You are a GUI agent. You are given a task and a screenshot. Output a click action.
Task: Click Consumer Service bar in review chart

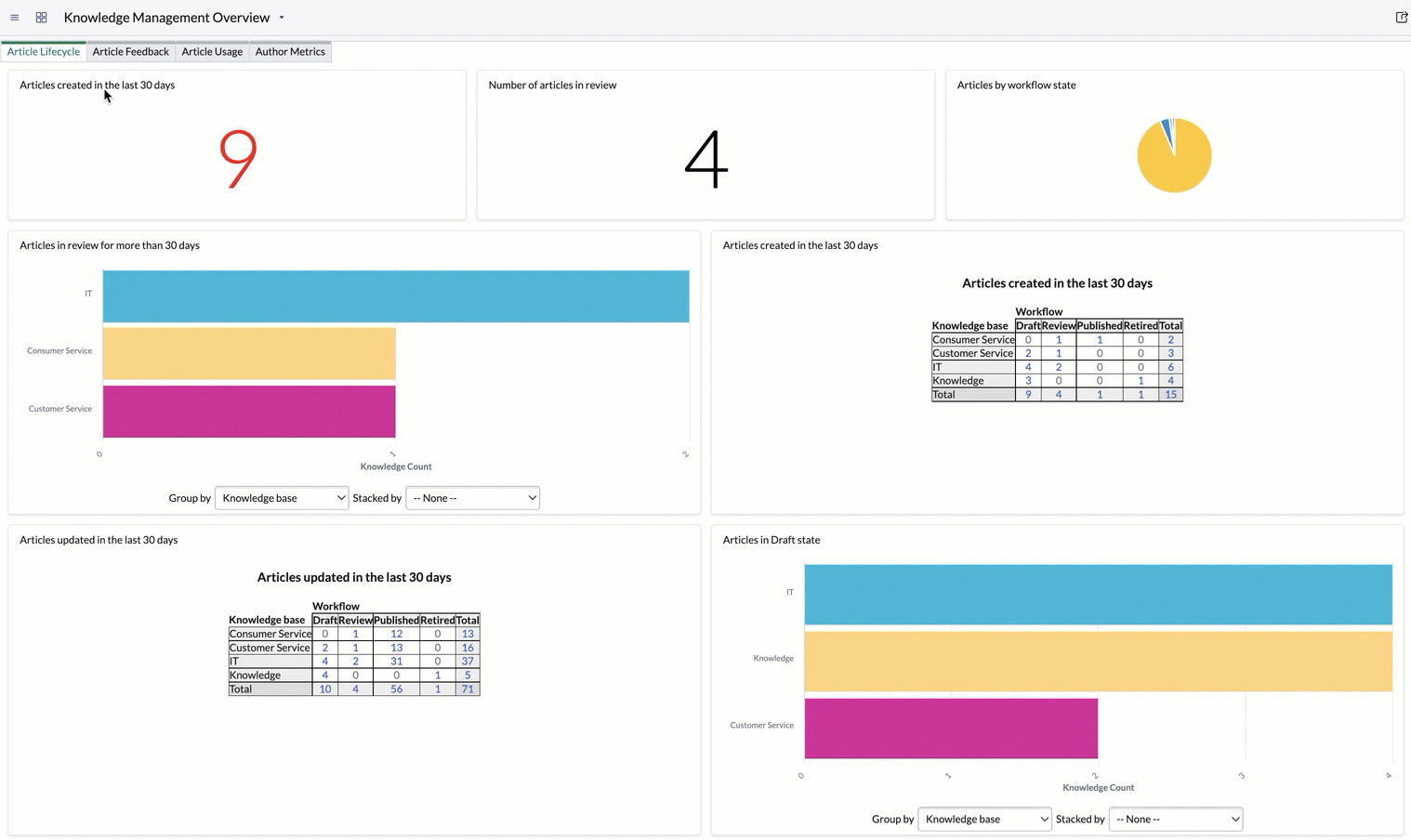(249, 353)
